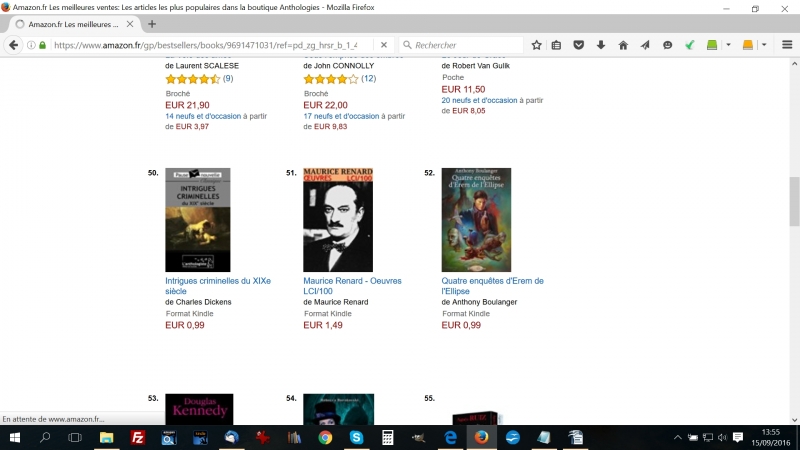
Task: Open FileZilla from the taskbar
Action: point(138,437)
